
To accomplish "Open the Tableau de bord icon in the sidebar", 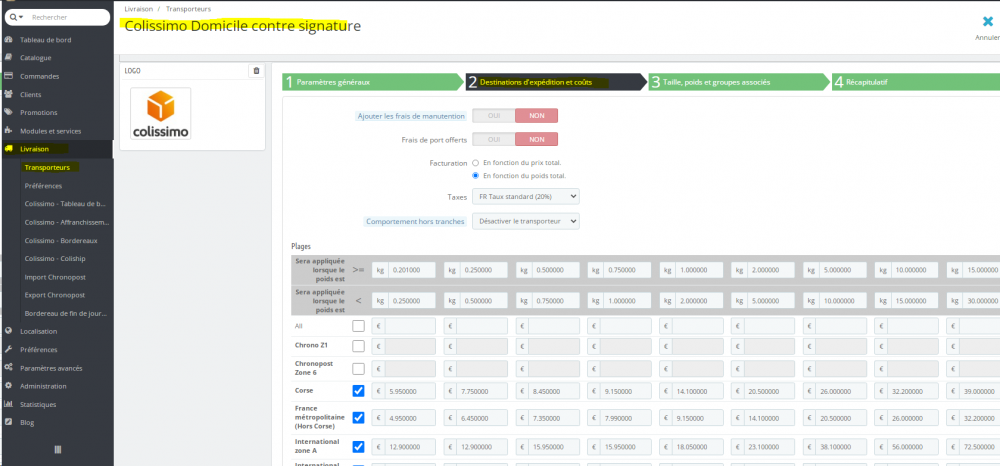I will click(8, 40).
